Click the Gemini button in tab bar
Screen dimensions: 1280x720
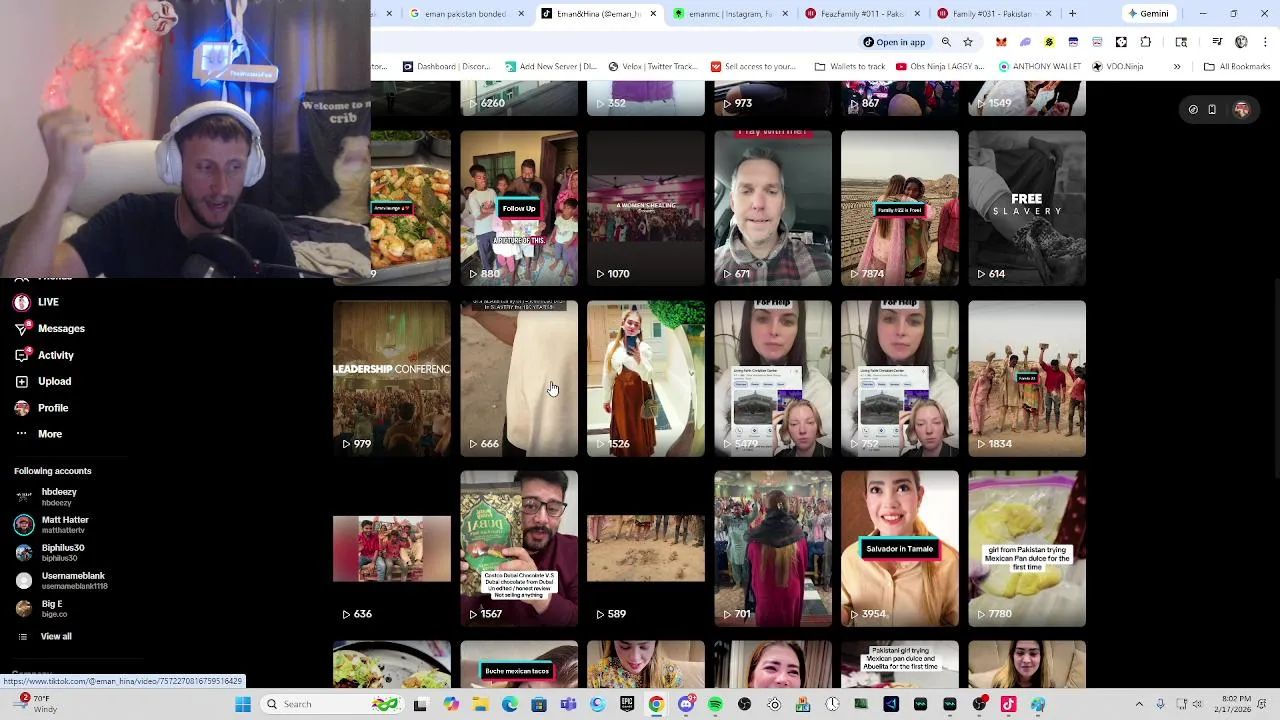coord(1148,14)
